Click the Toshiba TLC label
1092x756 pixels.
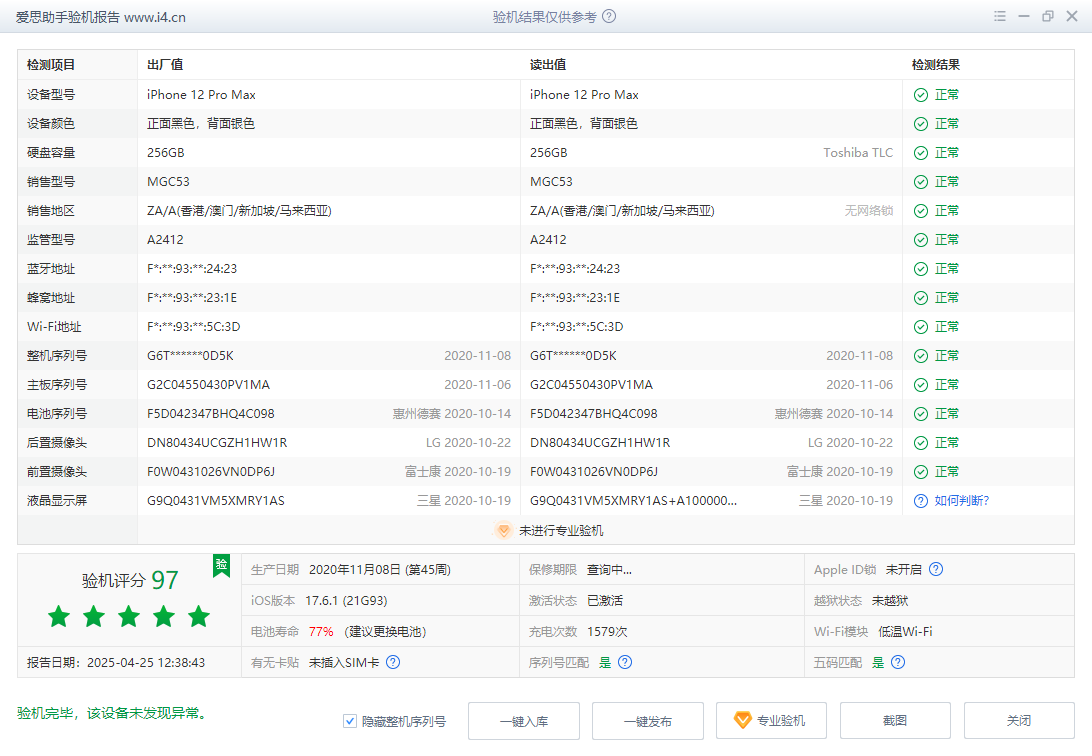click(858, 153)
